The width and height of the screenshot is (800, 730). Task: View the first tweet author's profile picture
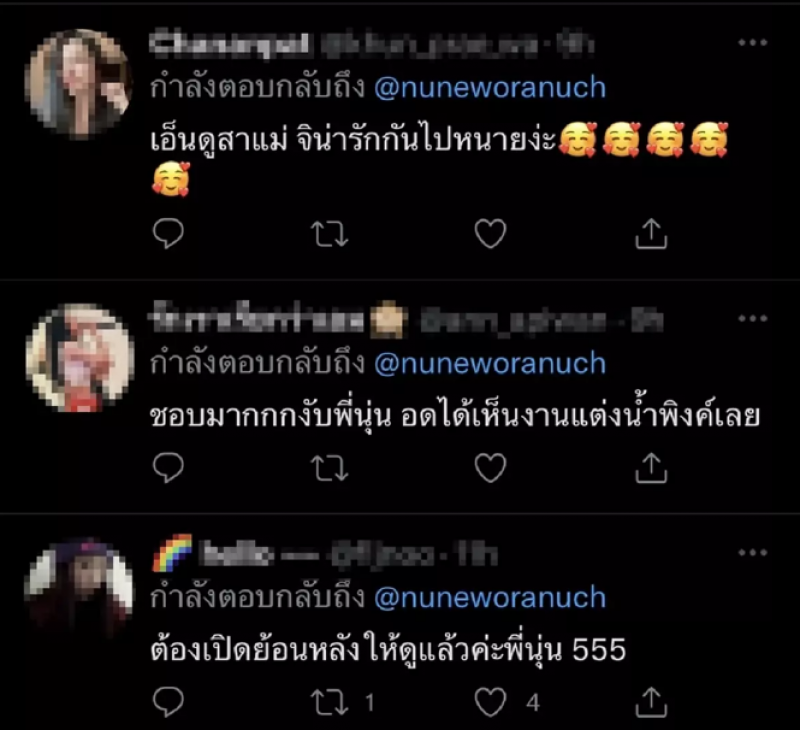79,82
